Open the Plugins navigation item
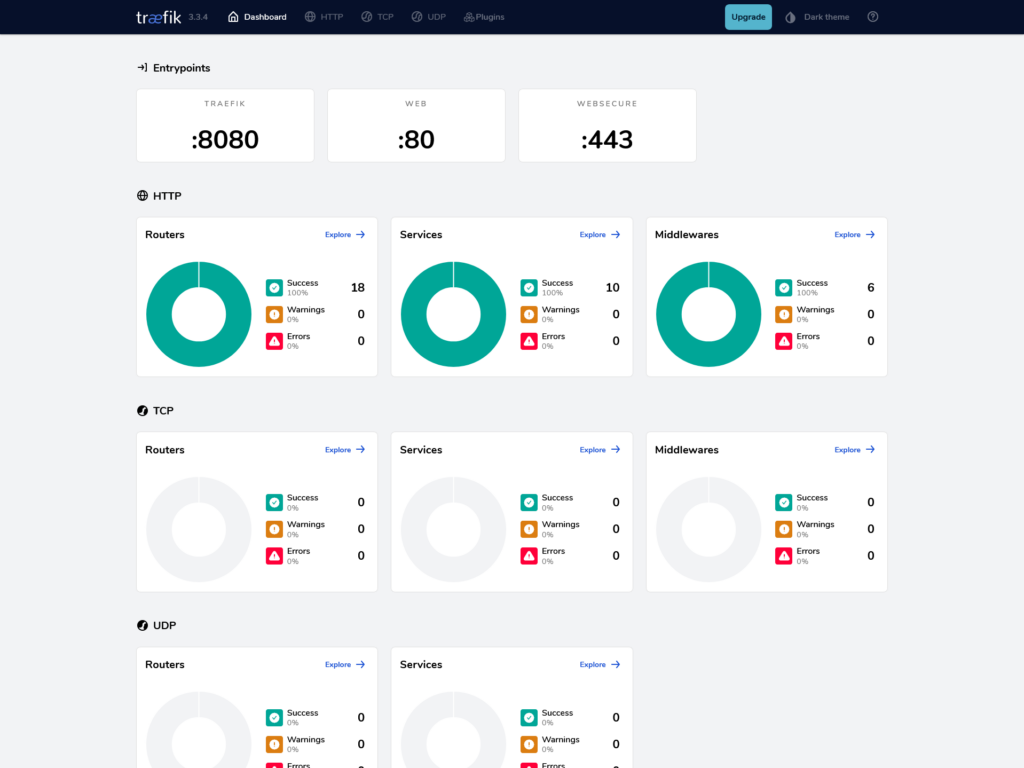The width and height of the screenshot is (1024, 768). click(484, 17)
